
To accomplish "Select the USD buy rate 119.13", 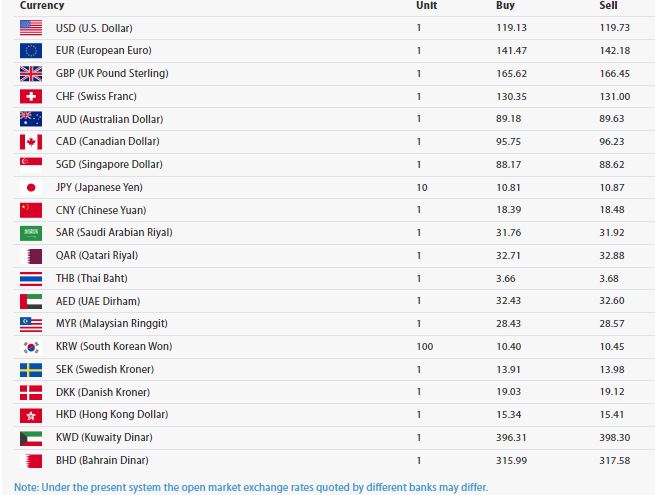I will [x=511, y=28].
